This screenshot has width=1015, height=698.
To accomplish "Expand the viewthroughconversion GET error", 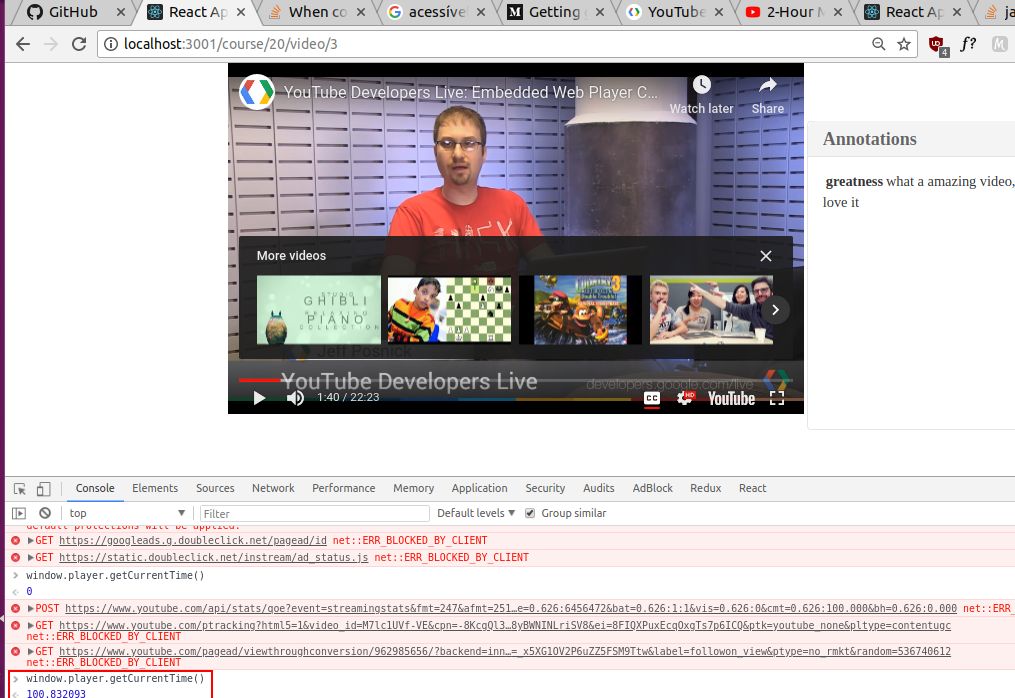I will point(30,651).
